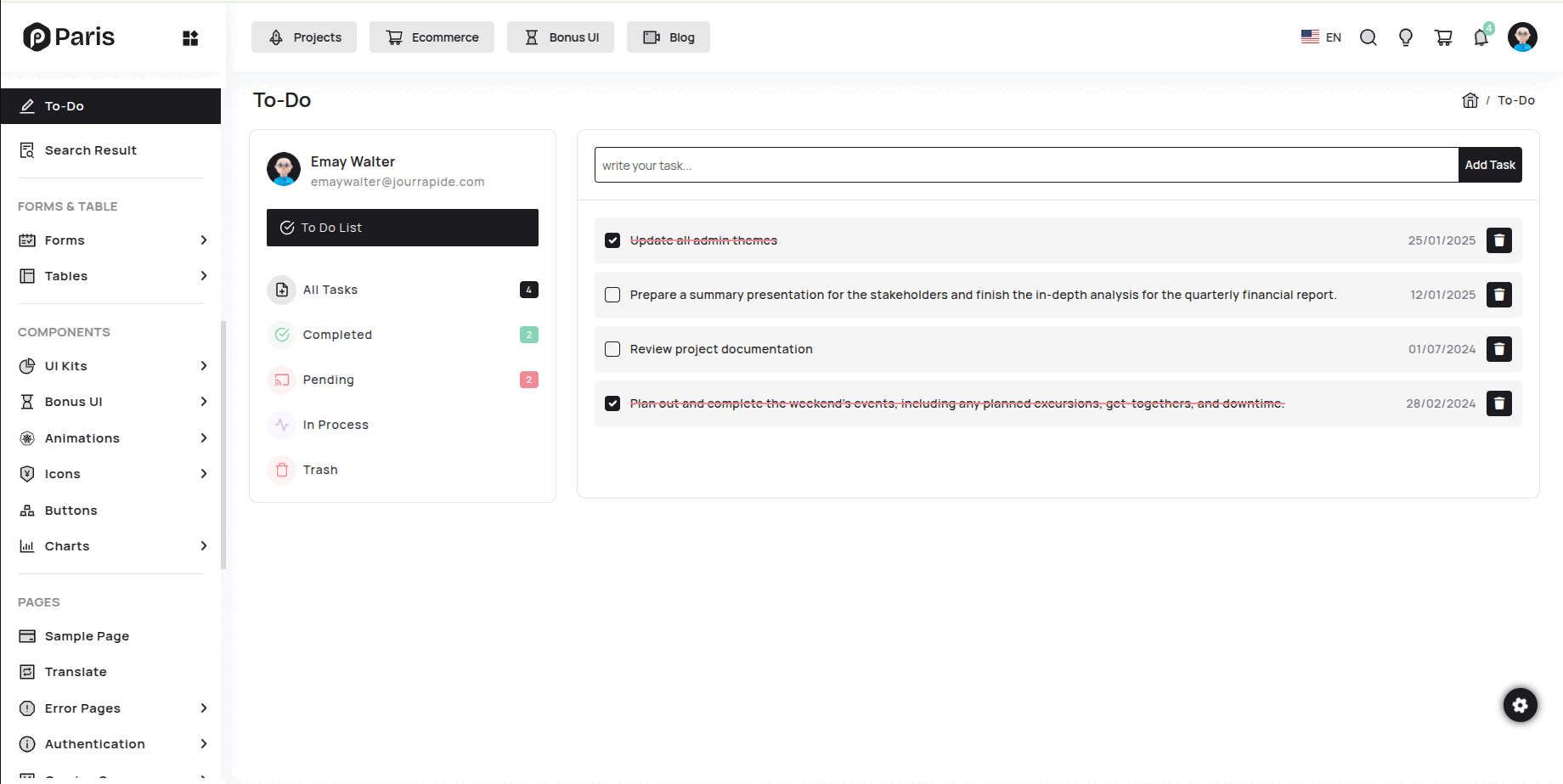This screenshot has width=1563, height=784.
Task: Open the shopping cart icon
Action: 1443,37
